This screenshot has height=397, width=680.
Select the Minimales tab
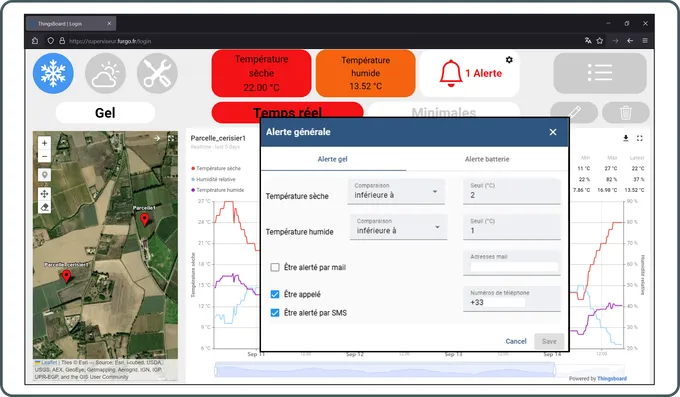[444, 113]
